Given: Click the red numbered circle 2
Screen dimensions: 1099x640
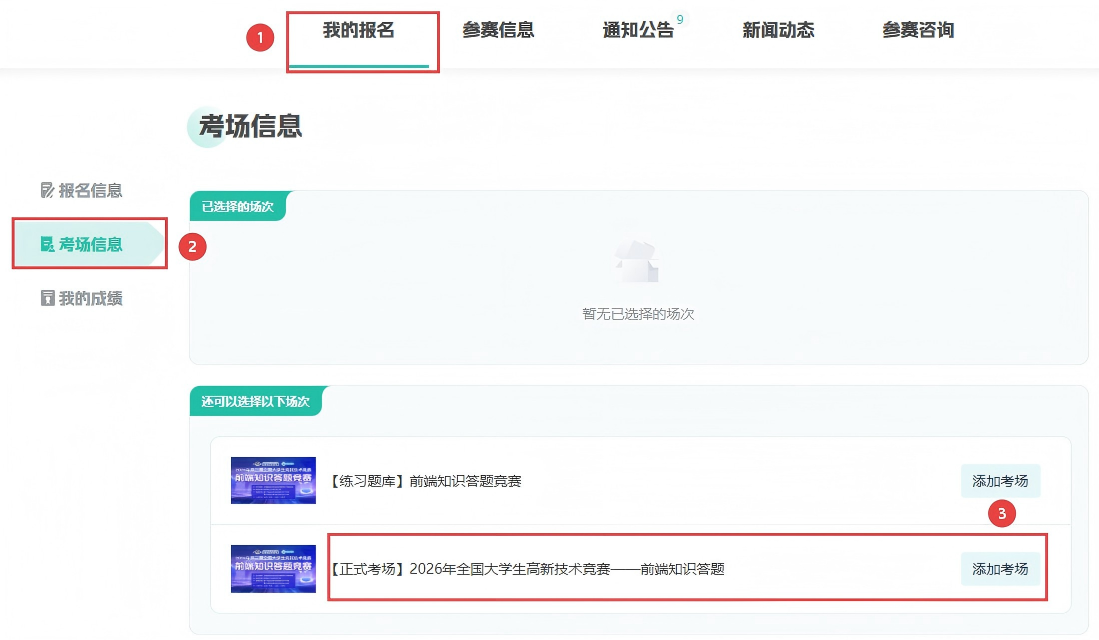Looking at the screenshot, I should 192,246.
